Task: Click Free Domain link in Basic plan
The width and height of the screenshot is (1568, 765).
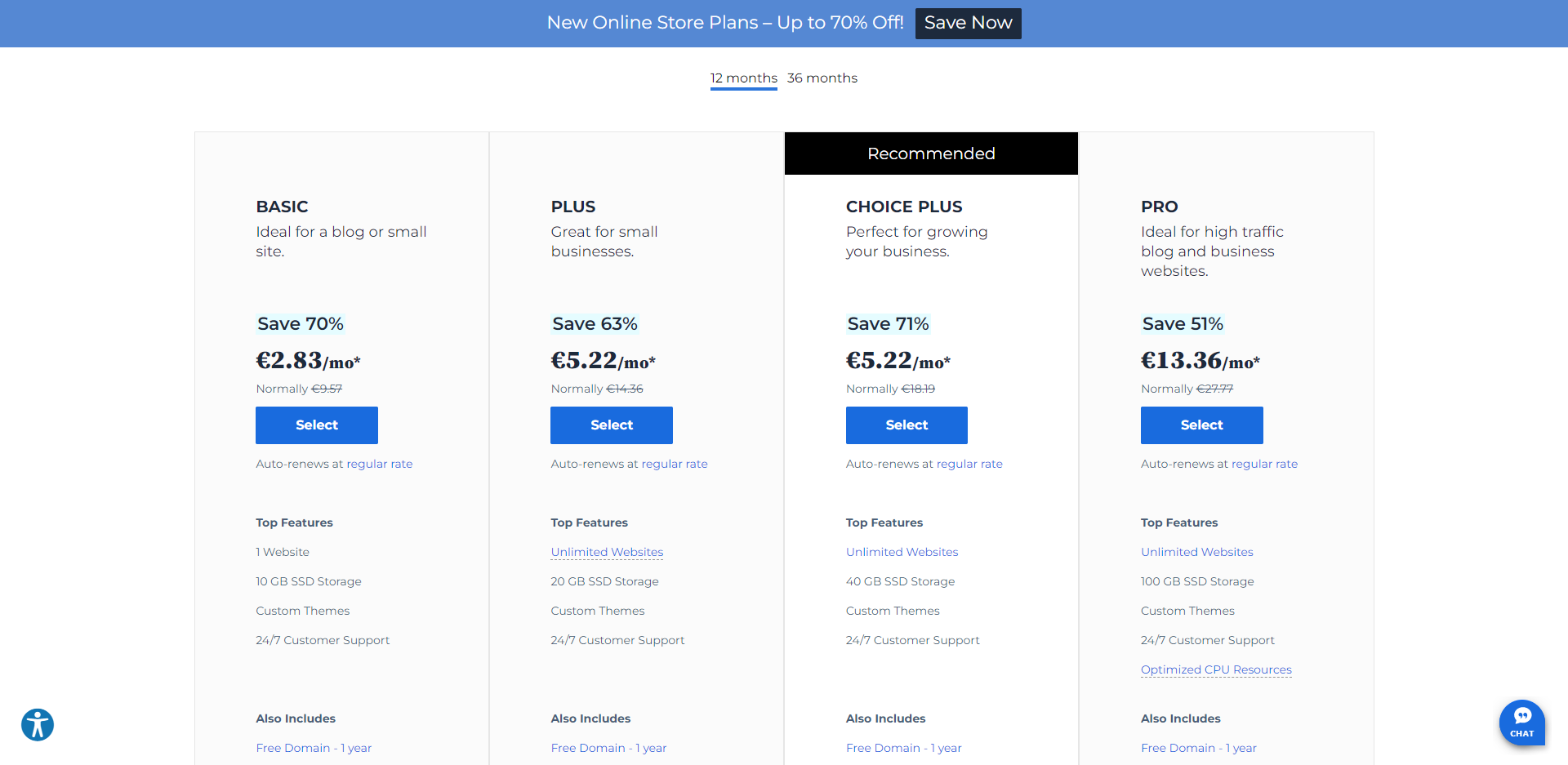Action: pos(313,748)
